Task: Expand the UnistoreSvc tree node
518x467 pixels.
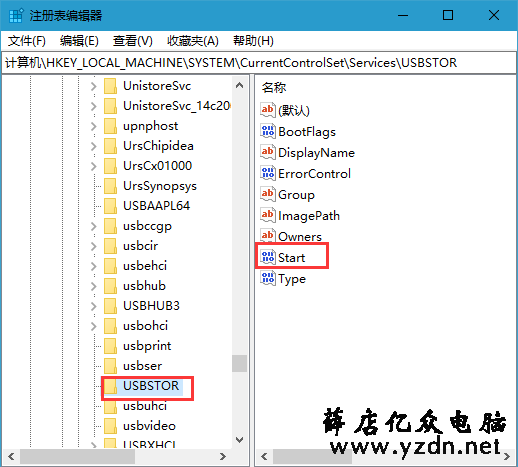Action: 94,86
